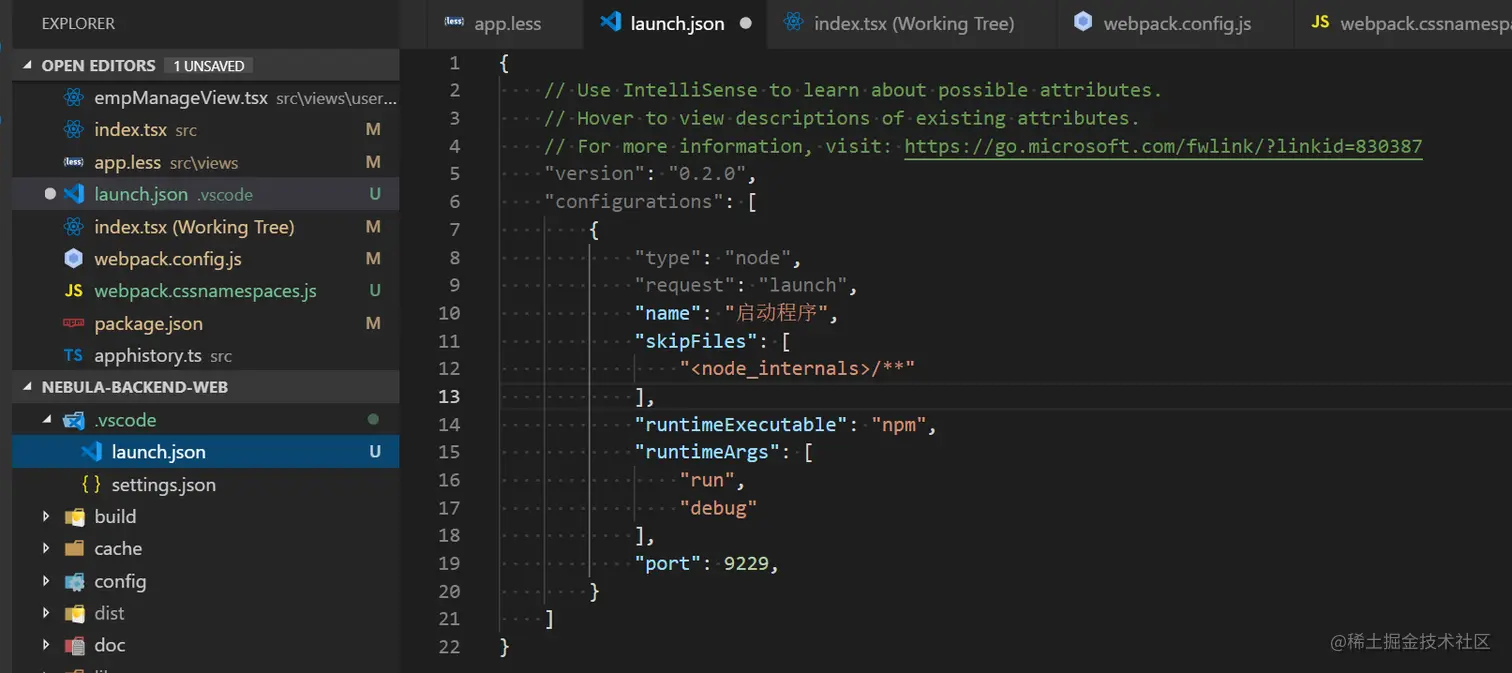1512x673 pixels.
Task: Click the "request" key on line 9
Action: pos(685,286)
